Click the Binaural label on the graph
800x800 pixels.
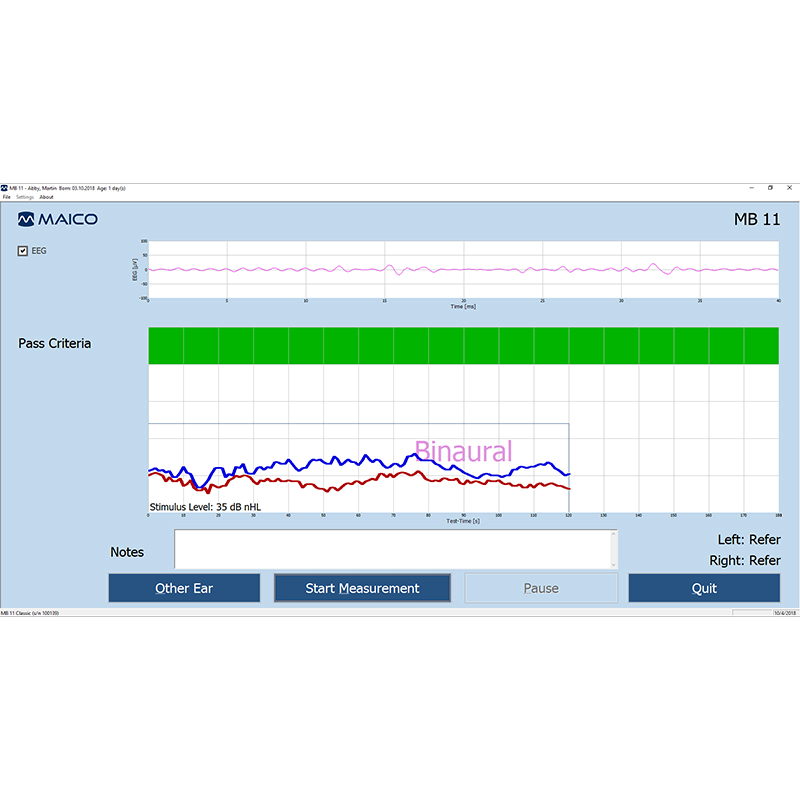(463, 451)
